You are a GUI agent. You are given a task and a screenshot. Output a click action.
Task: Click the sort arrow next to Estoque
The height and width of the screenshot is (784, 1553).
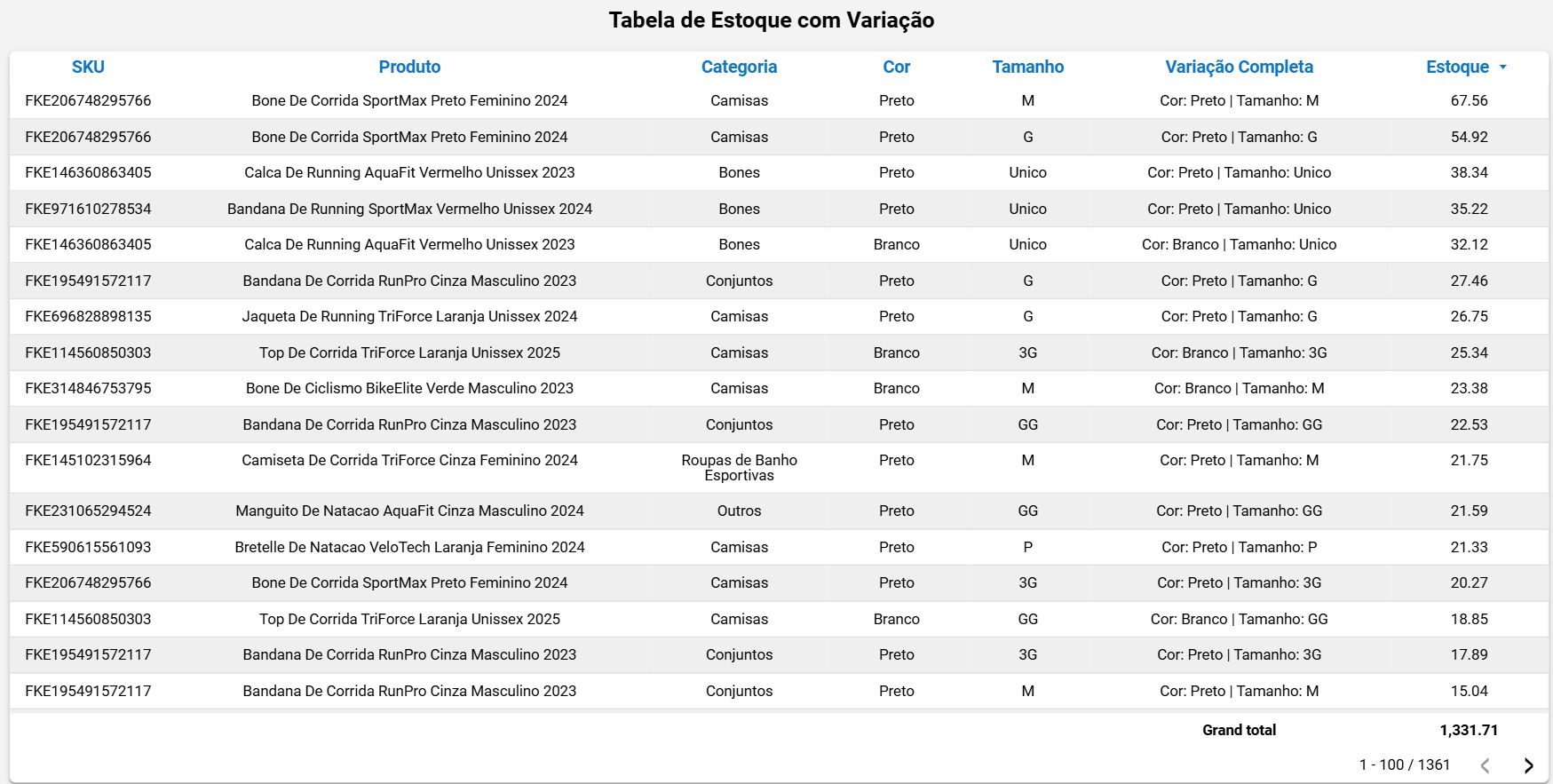tap(1504, 67)
